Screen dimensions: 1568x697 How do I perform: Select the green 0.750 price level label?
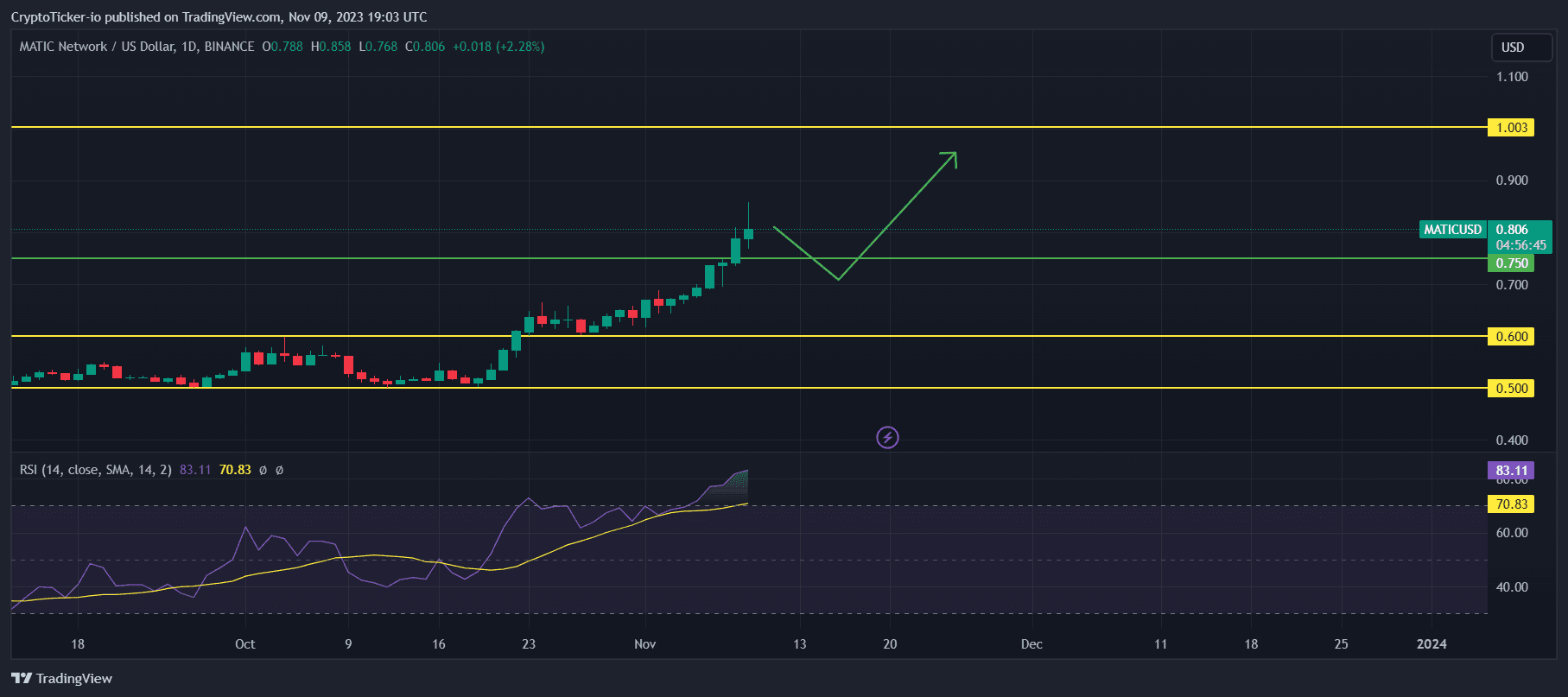coord(1510,263)
